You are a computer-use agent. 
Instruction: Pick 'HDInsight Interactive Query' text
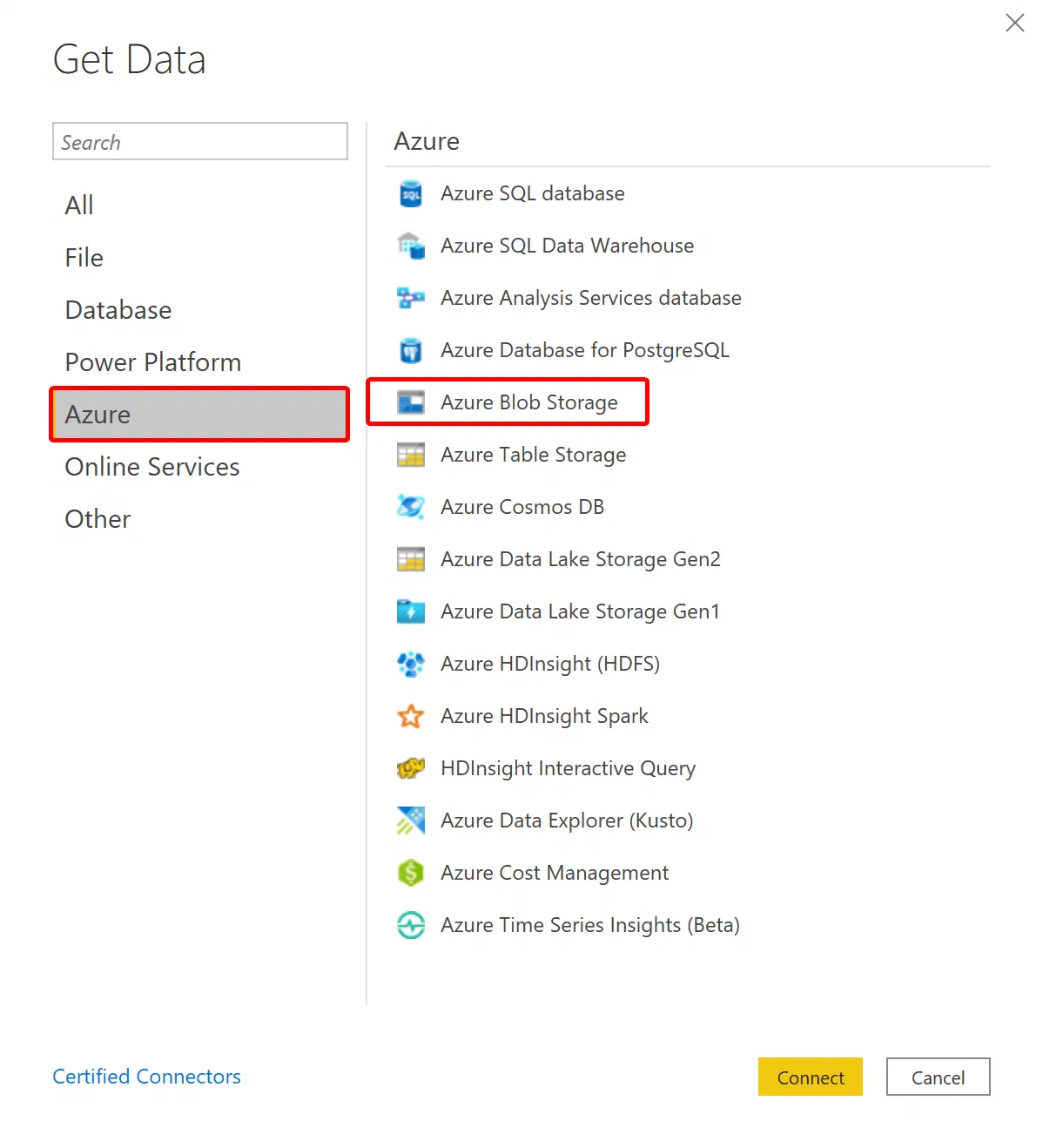[569, 768]
